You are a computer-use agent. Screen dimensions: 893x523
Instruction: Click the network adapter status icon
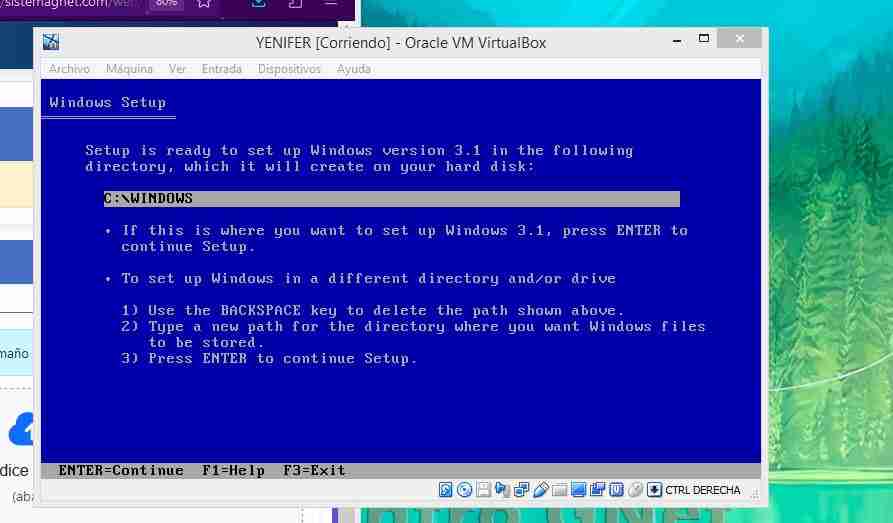521,490
